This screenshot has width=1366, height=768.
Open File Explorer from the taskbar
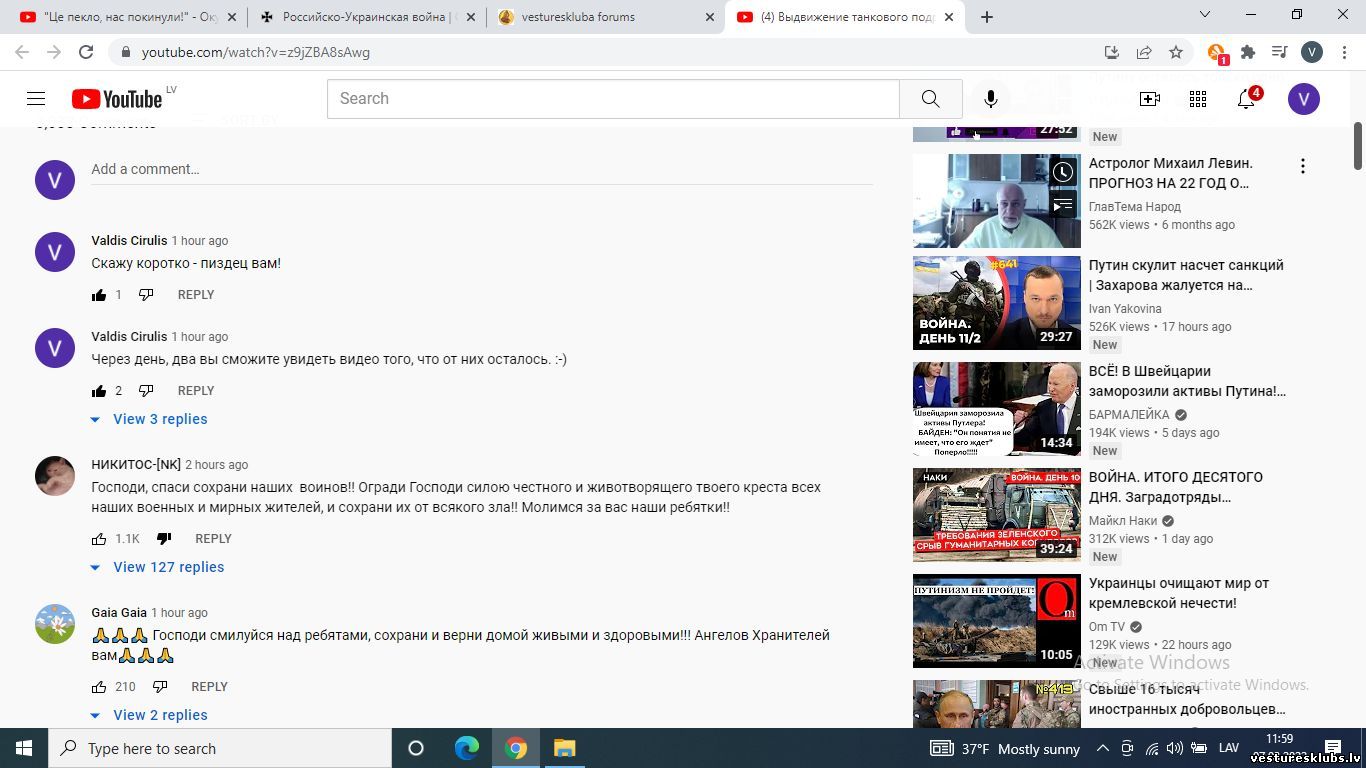(565, 748)
